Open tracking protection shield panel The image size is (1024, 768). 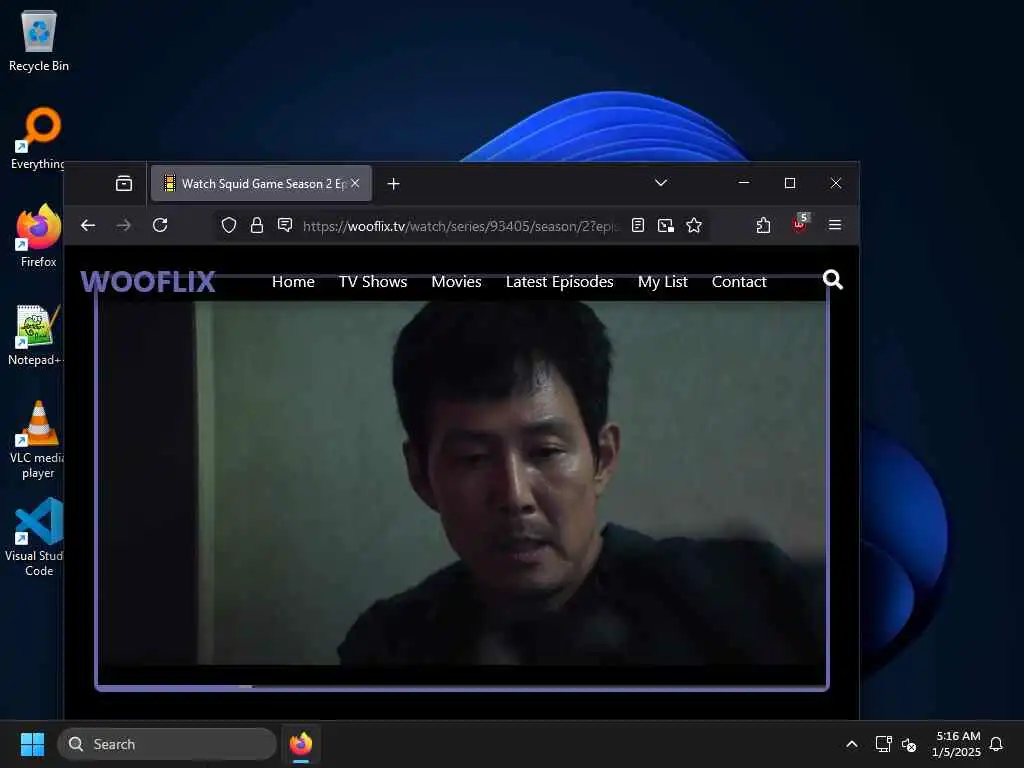(x=229, y=225)
